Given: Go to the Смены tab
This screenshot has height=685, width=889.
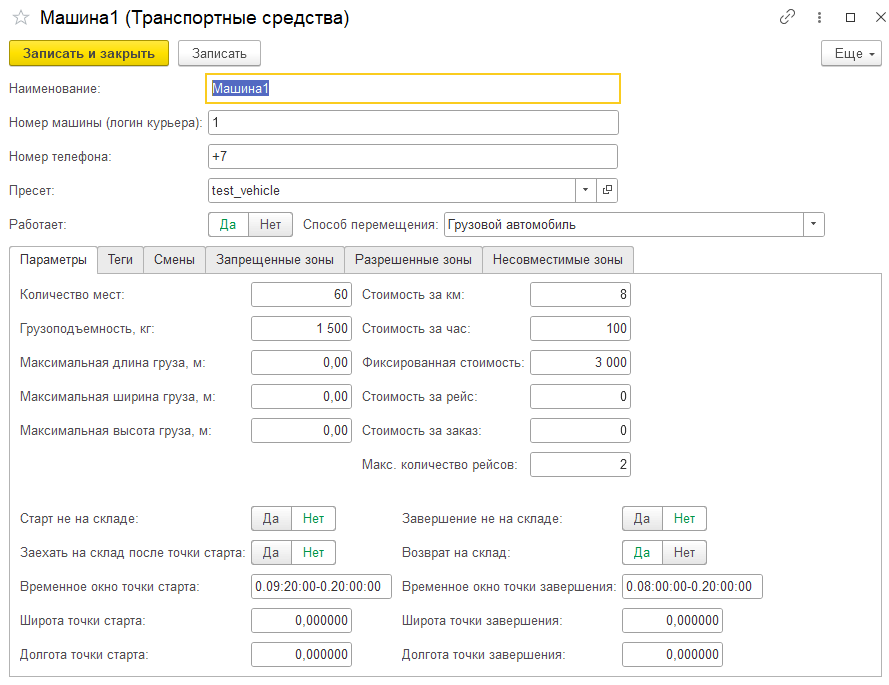Looking at the screenshot, I should pyautogui.click(x=174, y=260).
